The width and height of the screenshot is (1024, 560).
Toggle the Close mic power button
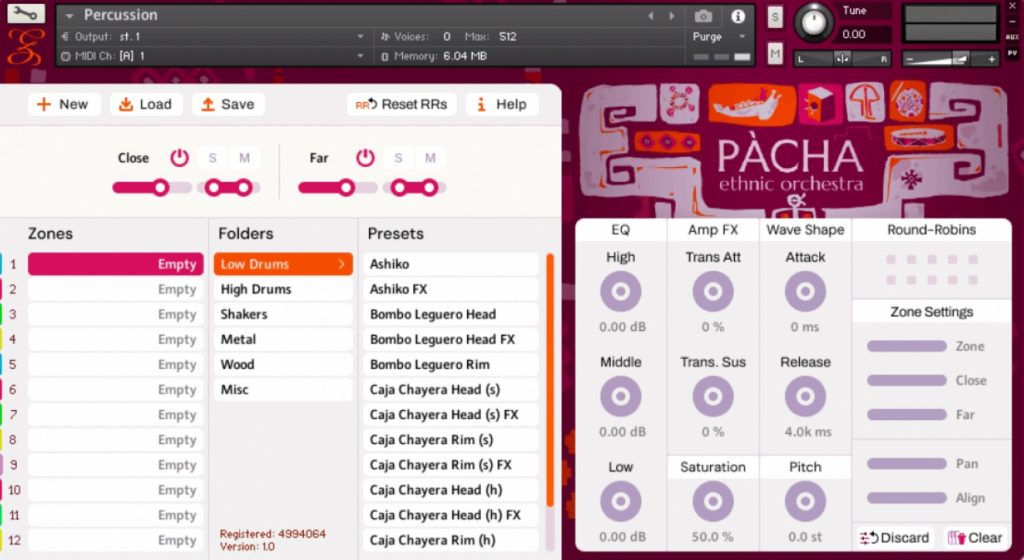179,158
